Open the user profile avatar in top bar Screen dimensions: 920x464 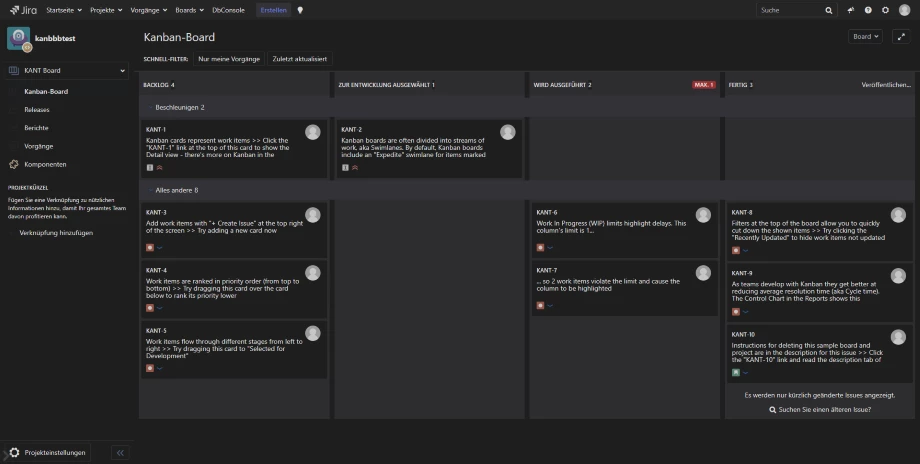coord(904,10)
